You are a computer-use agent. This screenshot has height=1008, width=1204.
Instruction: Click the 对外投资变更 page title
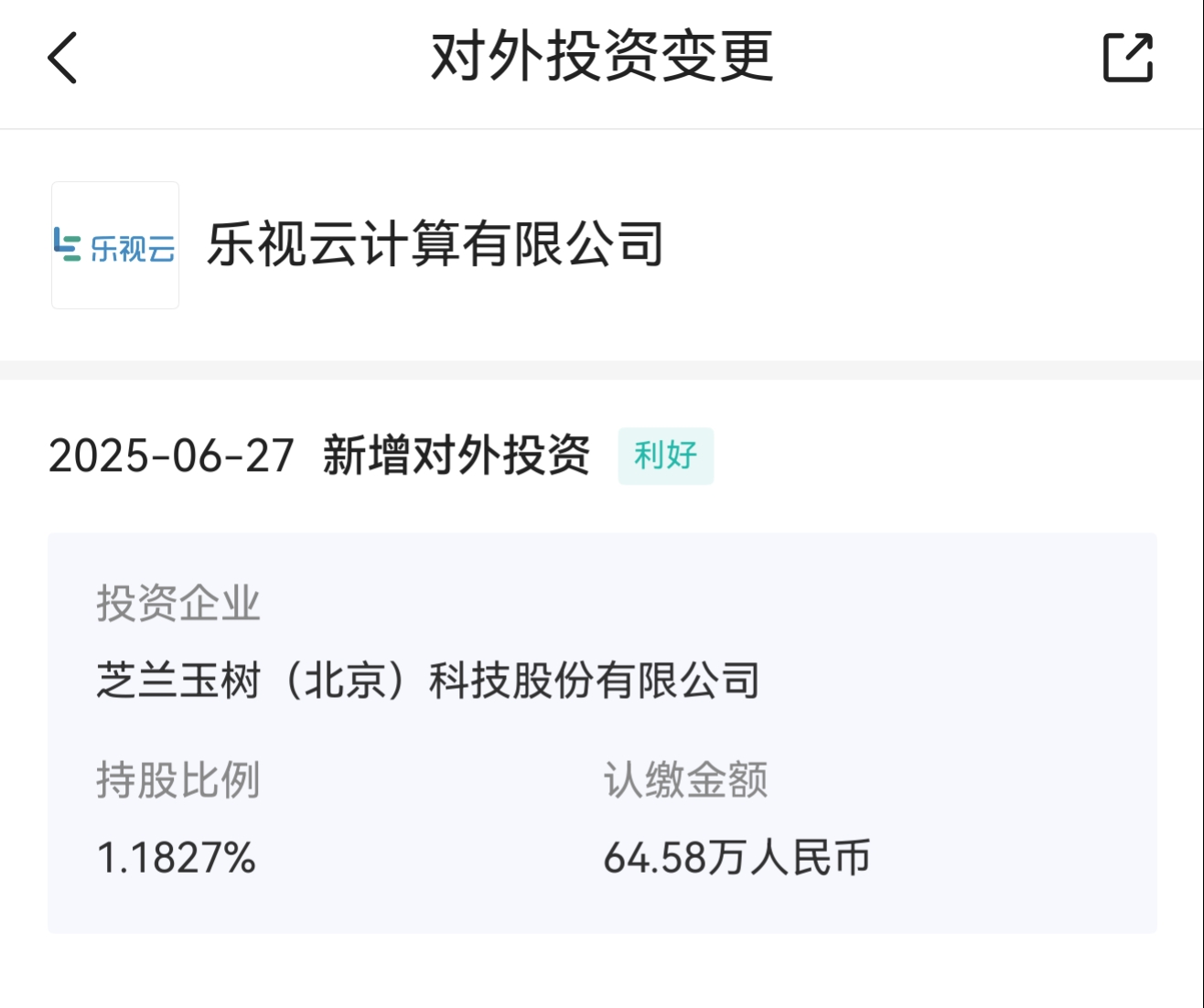tap(602, 57)
